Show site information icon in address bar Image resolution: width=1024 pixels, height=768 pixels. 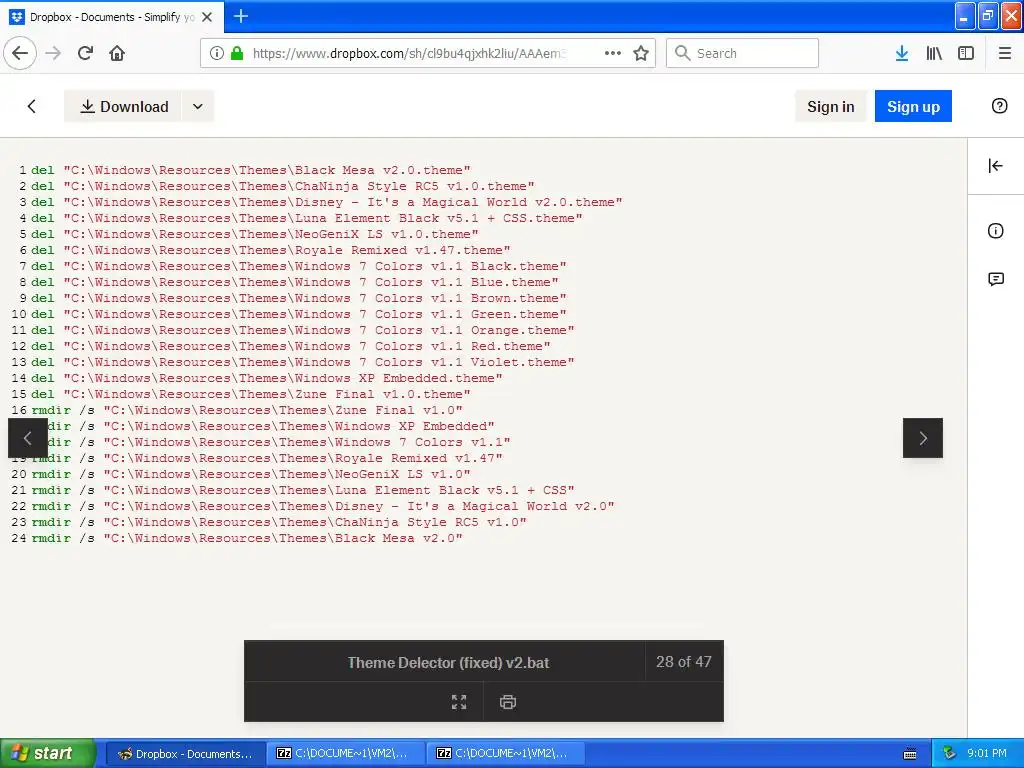pyautogui.click(x=217, y=53)
